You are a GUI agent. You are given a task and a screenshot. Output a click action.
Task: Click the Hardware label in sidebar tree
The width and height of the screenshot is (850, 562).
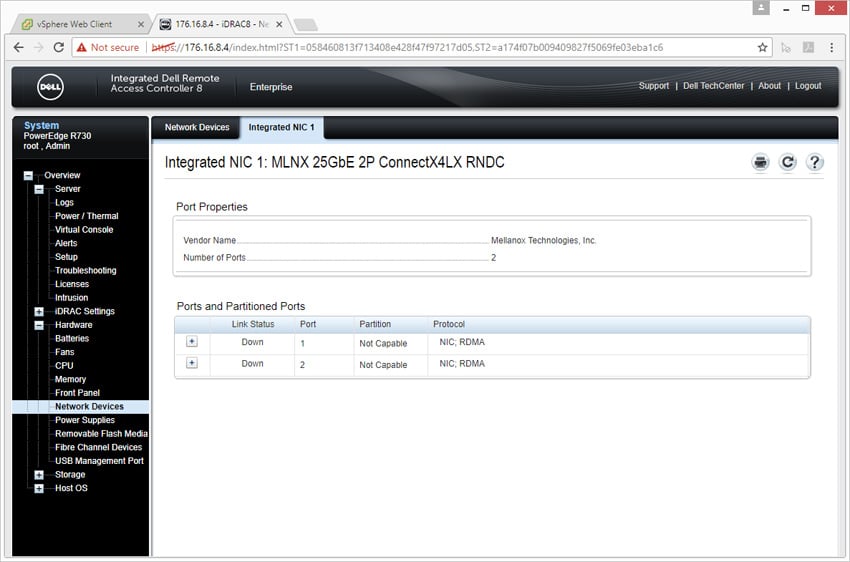click(x=73, y=325)
